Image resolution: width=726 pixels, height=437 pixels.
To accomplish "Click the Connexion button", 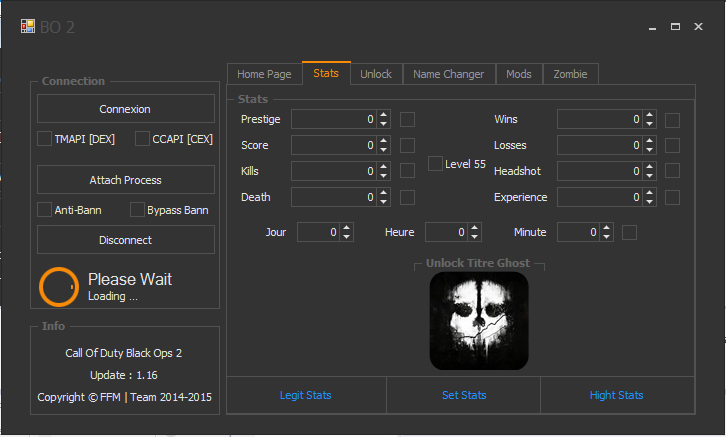I will point(125,109).
